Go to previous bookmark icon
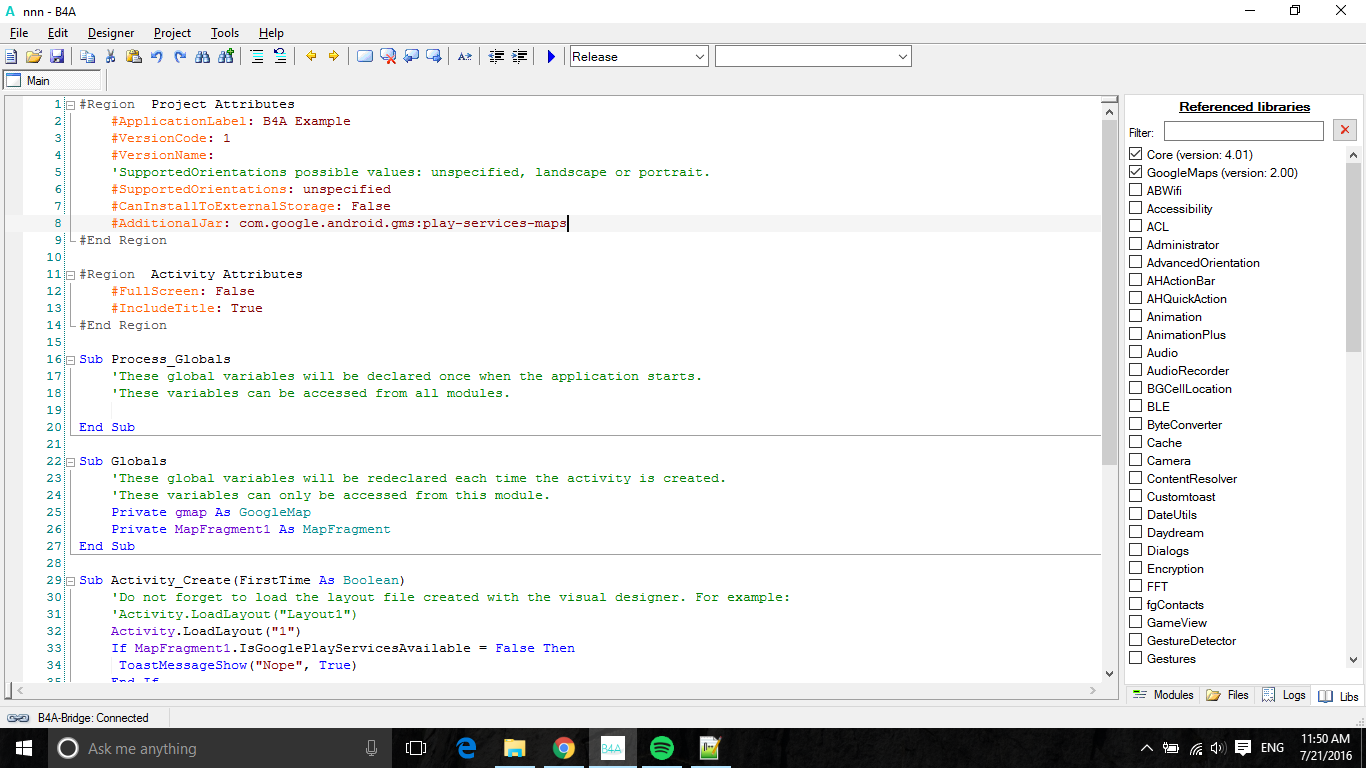1366x768 pixels. [x=411, y=57]
